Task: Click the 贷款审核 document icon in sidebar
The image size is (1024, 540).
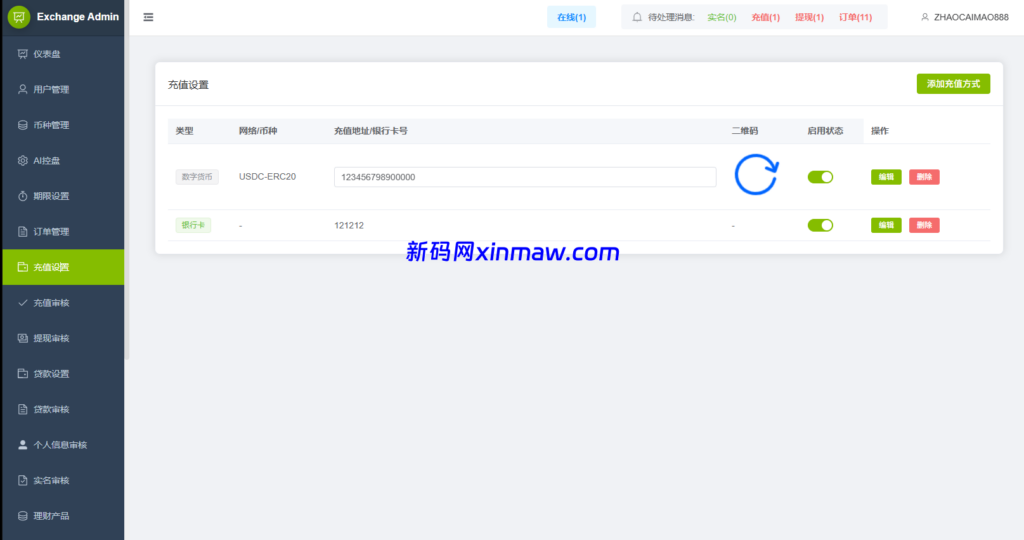Action: pyautogui.click(x=23, y=409)
